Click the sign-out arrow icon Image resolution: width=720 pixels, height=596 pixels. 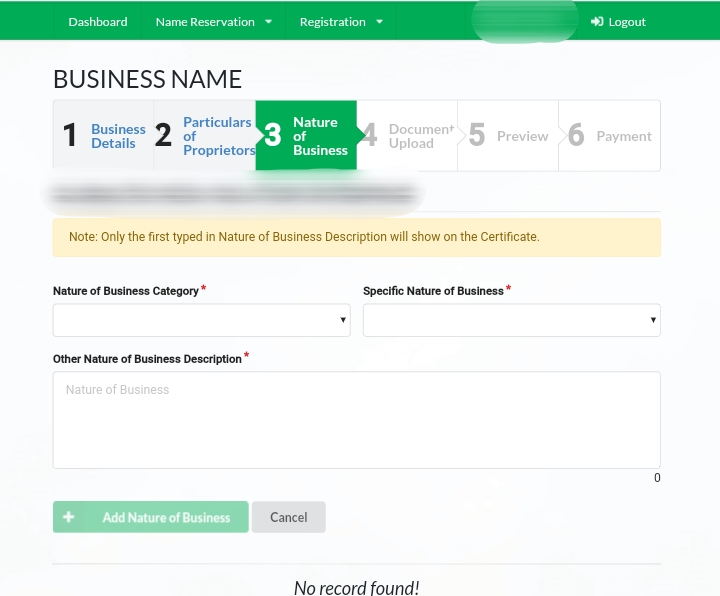point(597,22)
